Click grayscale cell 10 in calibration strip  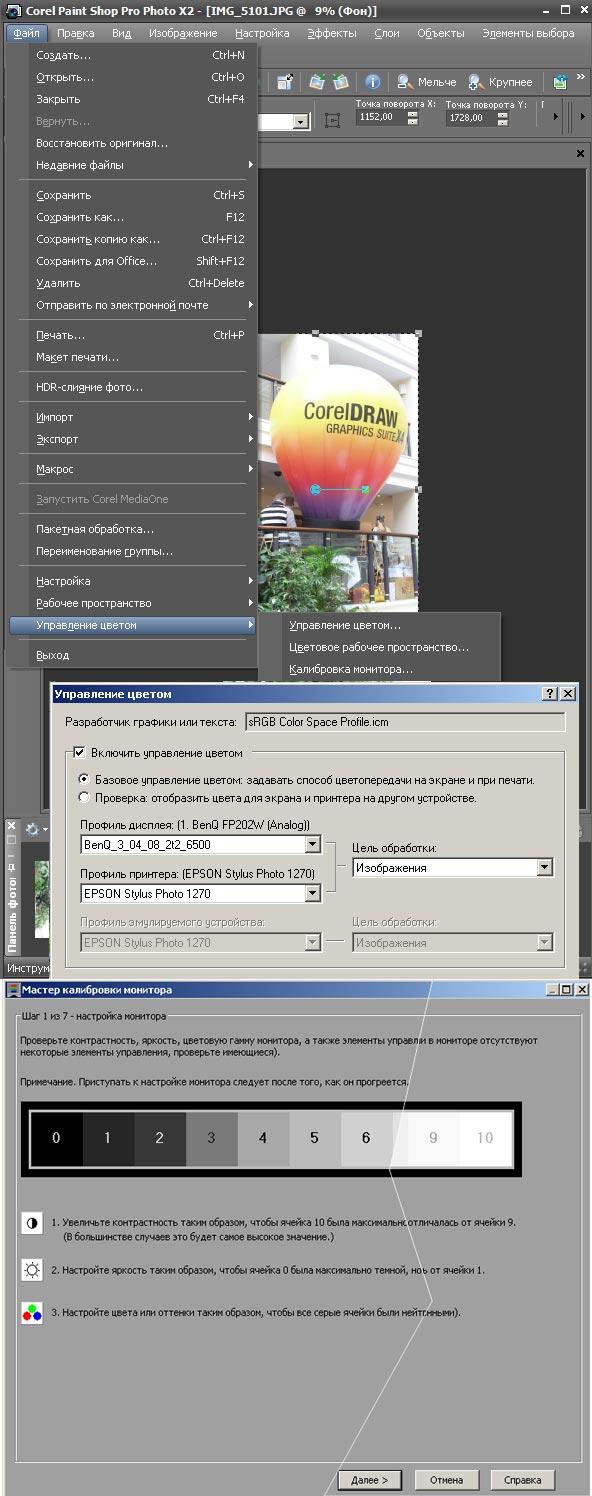[485, 1138]
